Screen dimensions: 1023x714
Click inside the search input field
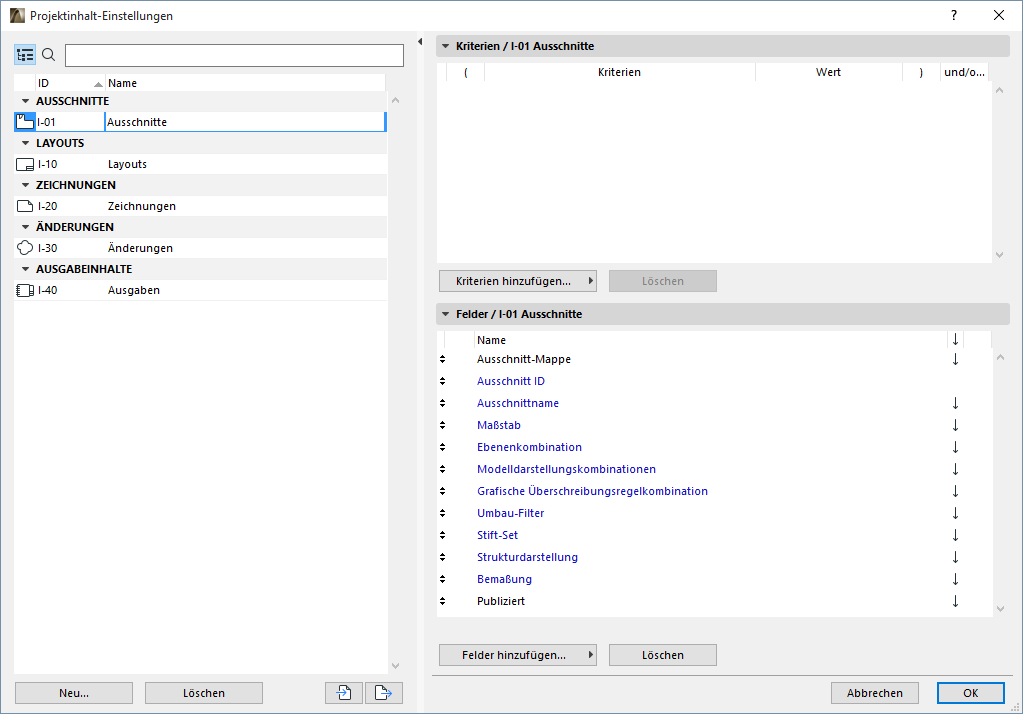(x=232, y=54)
